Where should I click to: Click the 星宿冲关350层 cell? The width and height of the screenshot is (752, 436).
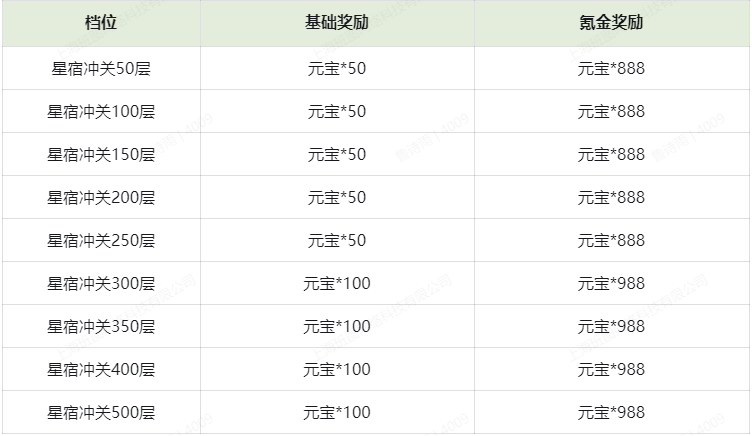tap(101, 327)
